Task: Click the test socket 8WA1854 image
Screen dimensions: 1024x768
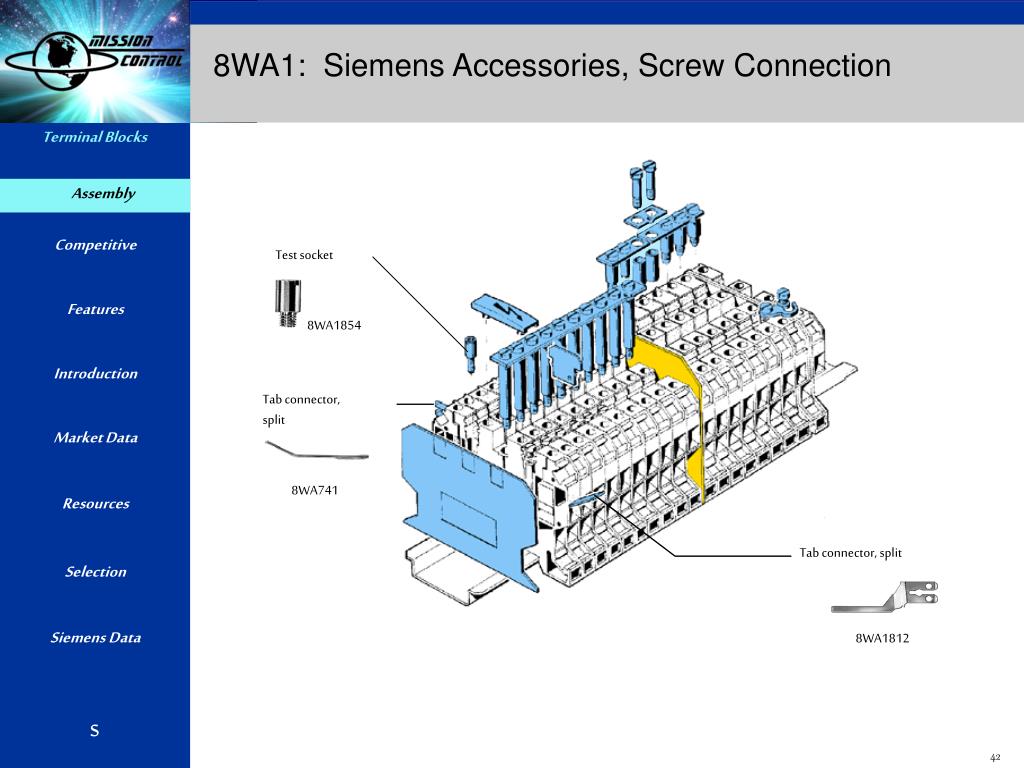Action: pyautogui.click(x=288, y=303)
